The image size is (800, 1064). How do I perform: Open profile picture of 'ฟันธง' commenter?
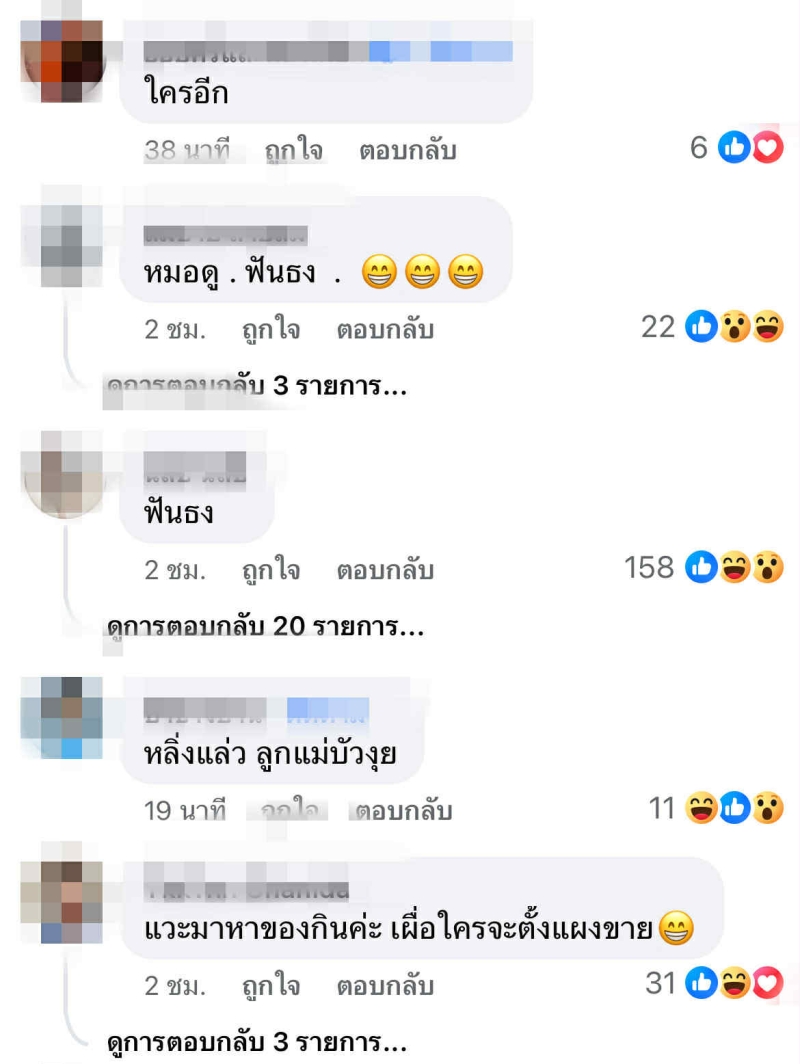[62, 474]
